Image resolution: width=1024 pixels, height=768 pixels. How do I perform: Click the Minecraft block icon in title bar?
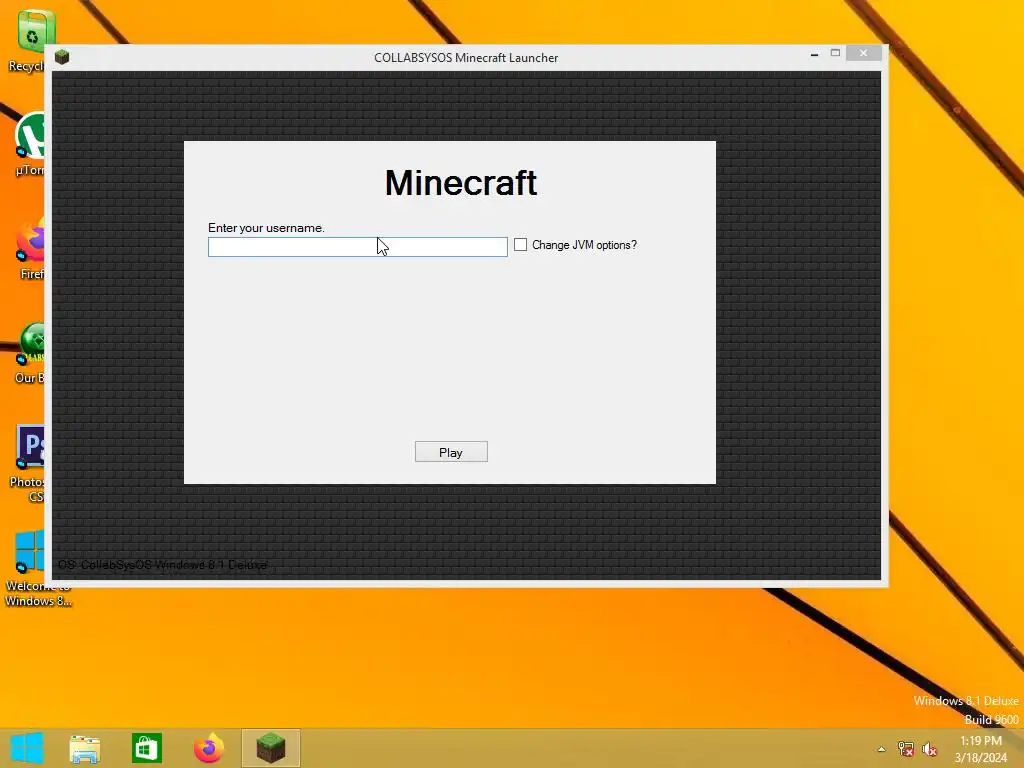62,57
